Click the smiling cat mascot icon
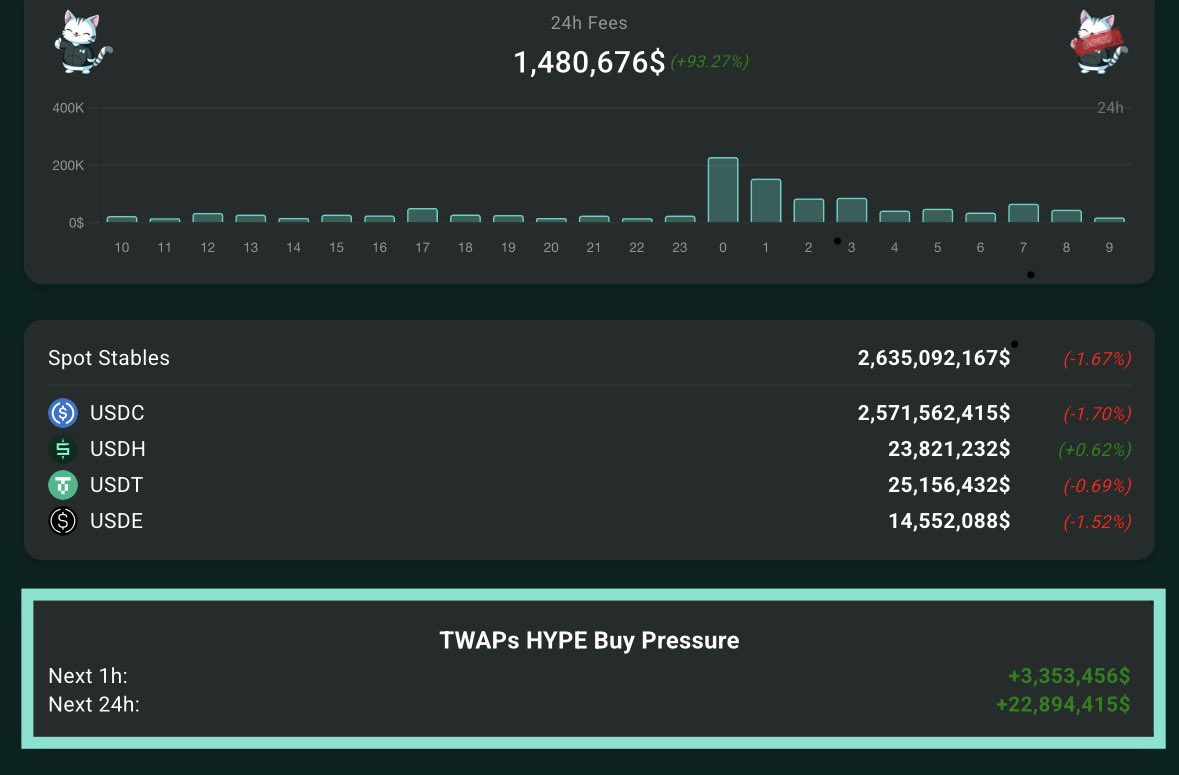Viewport: 1179px width, 775px height. (x=83, y=42)
